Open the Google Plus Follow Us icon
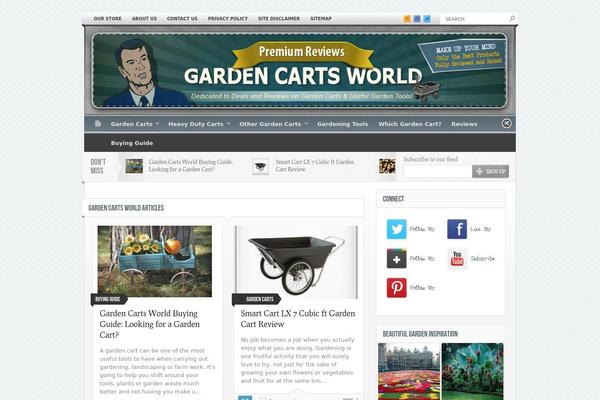 coord(396,258)
